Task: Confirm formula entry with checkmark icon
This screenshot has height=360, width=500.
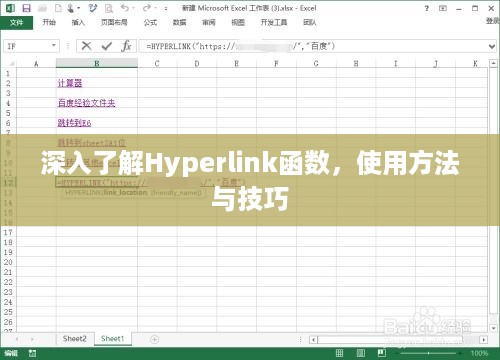Action: 107,46
